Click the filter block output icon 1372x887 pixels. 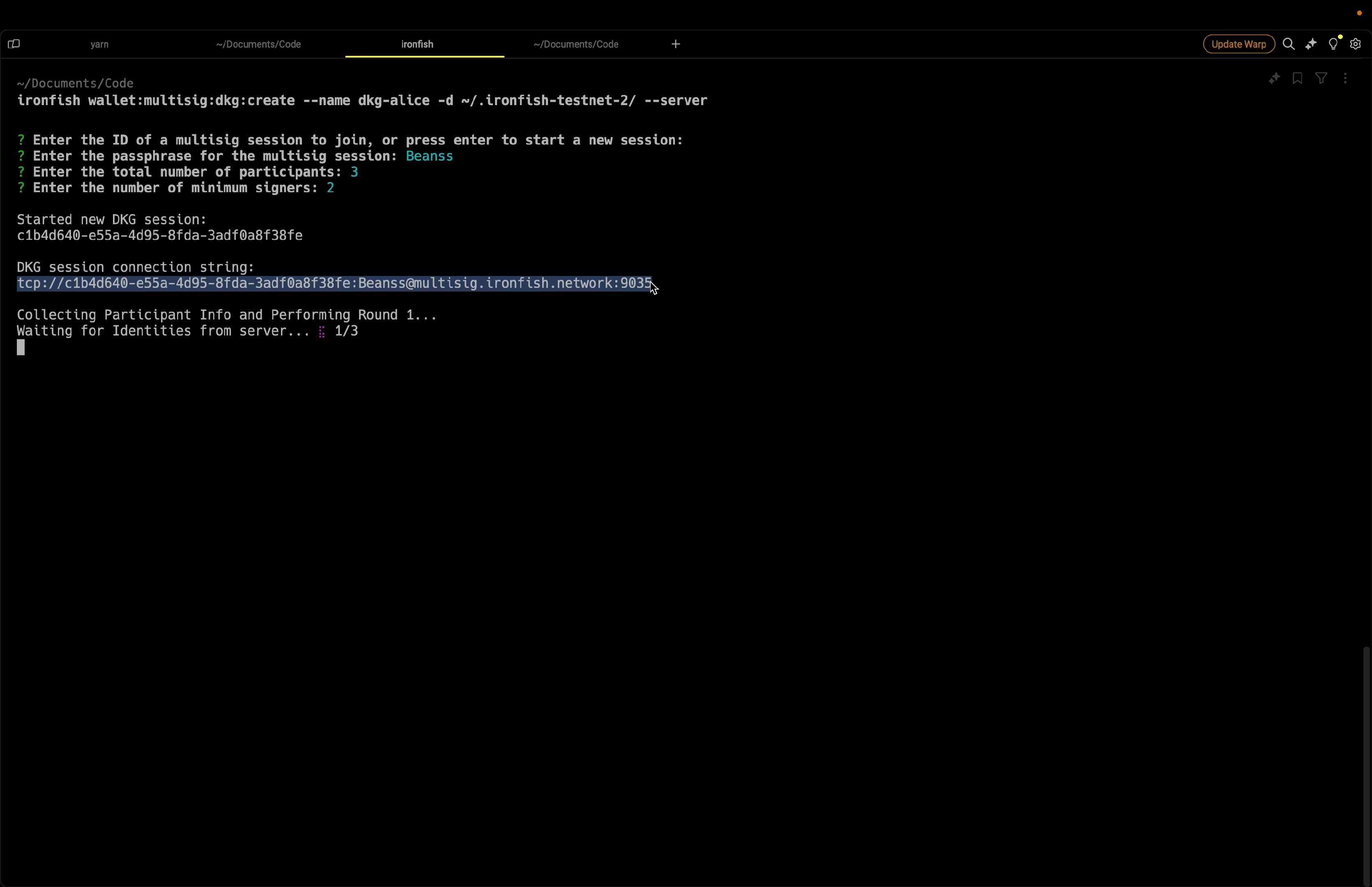[x=1321, y=78]
